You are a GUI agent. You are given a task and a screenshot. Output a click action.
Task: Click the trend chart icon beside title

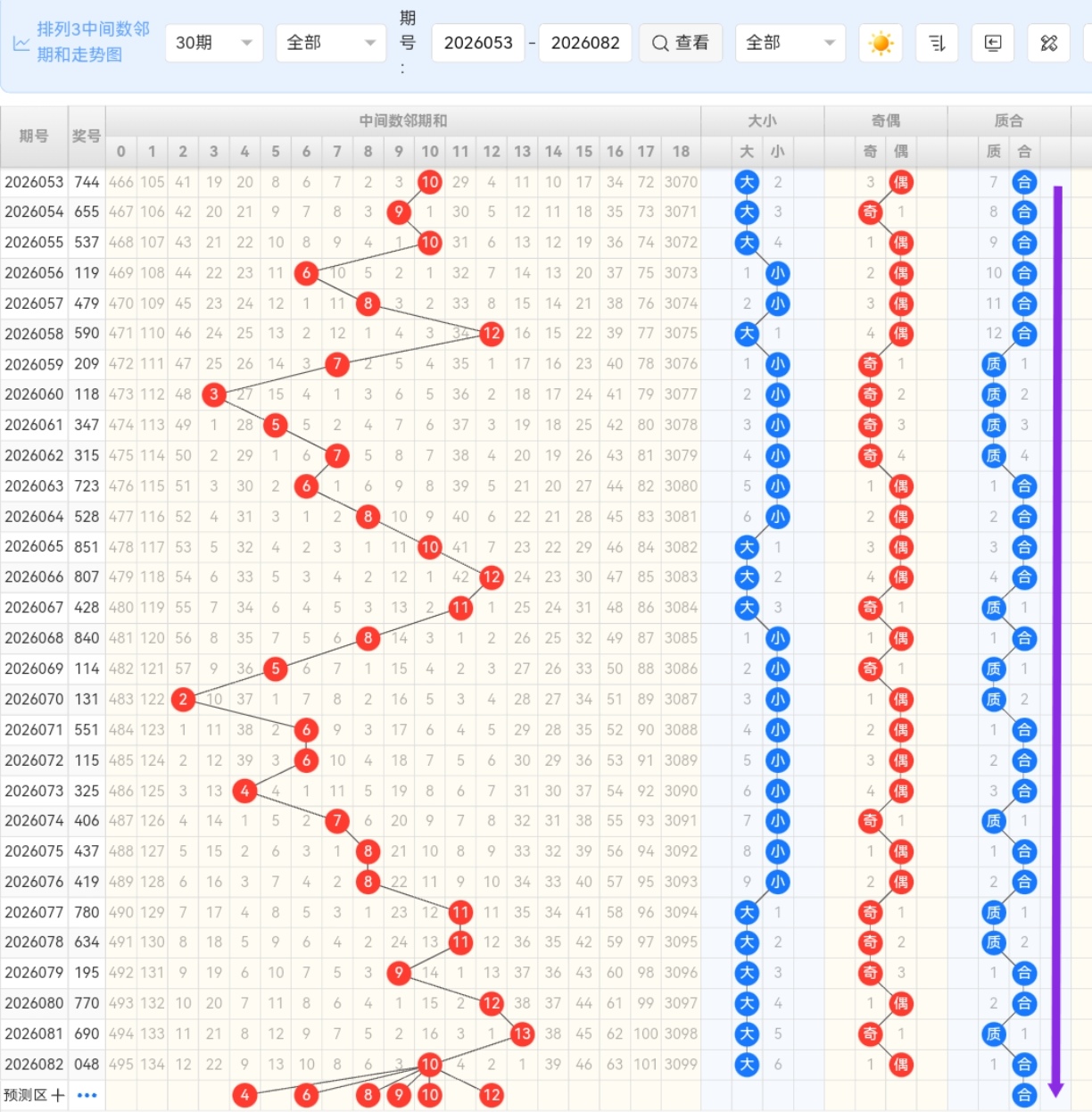[21, 43]
